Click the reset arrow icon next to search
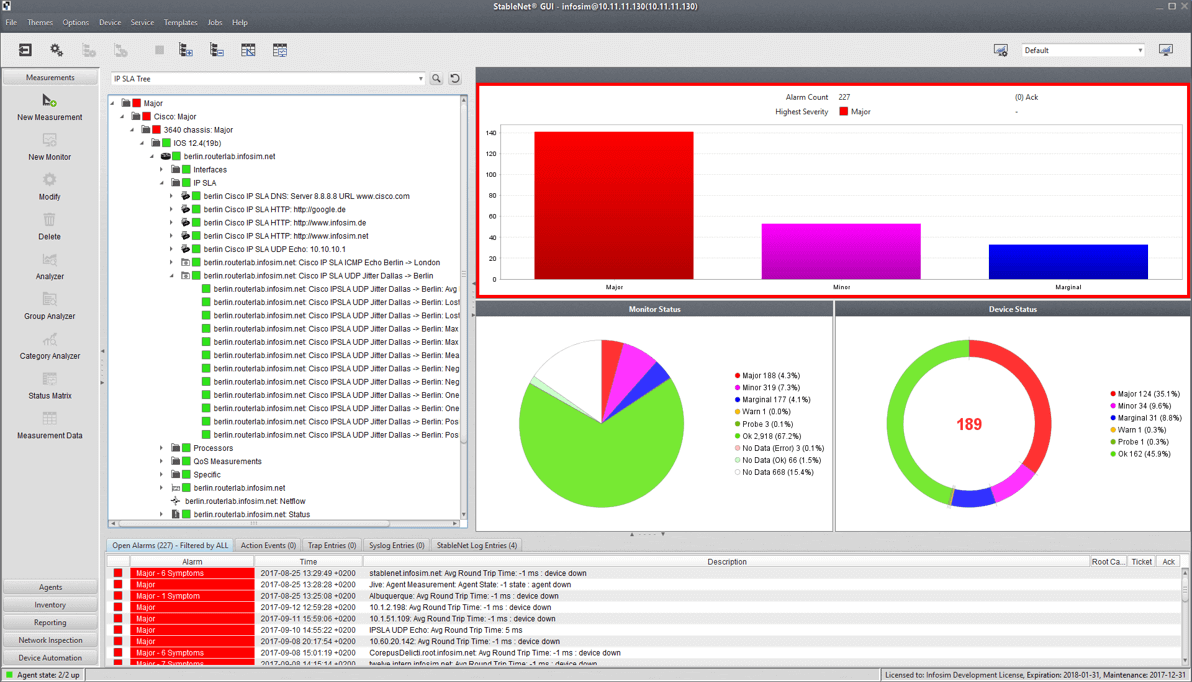1192x682 pixels. (x=455, y=79)
